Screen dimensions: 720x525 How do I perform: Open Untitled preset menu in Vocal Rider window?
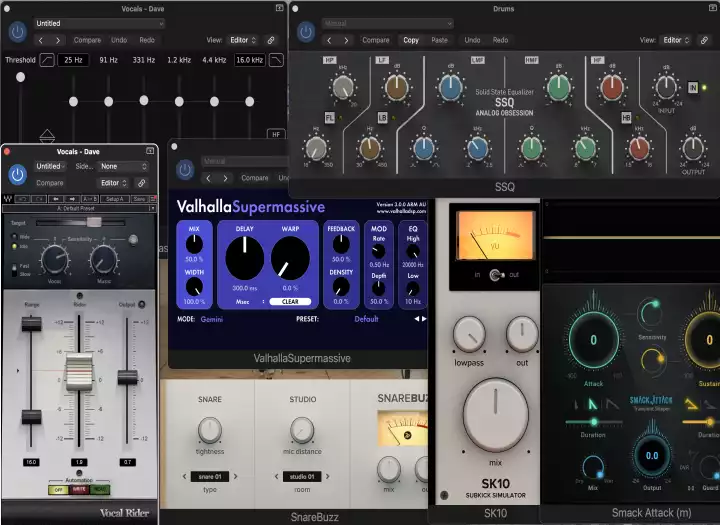coord(50,166)
